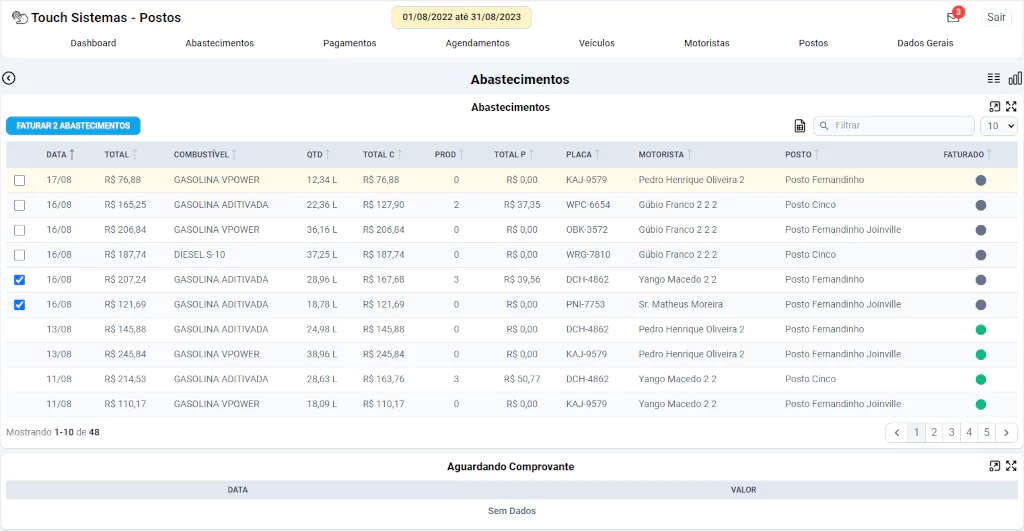
Task: Uncheck the R$ 121,69 row checkbox
Action: tap(20, 304)
